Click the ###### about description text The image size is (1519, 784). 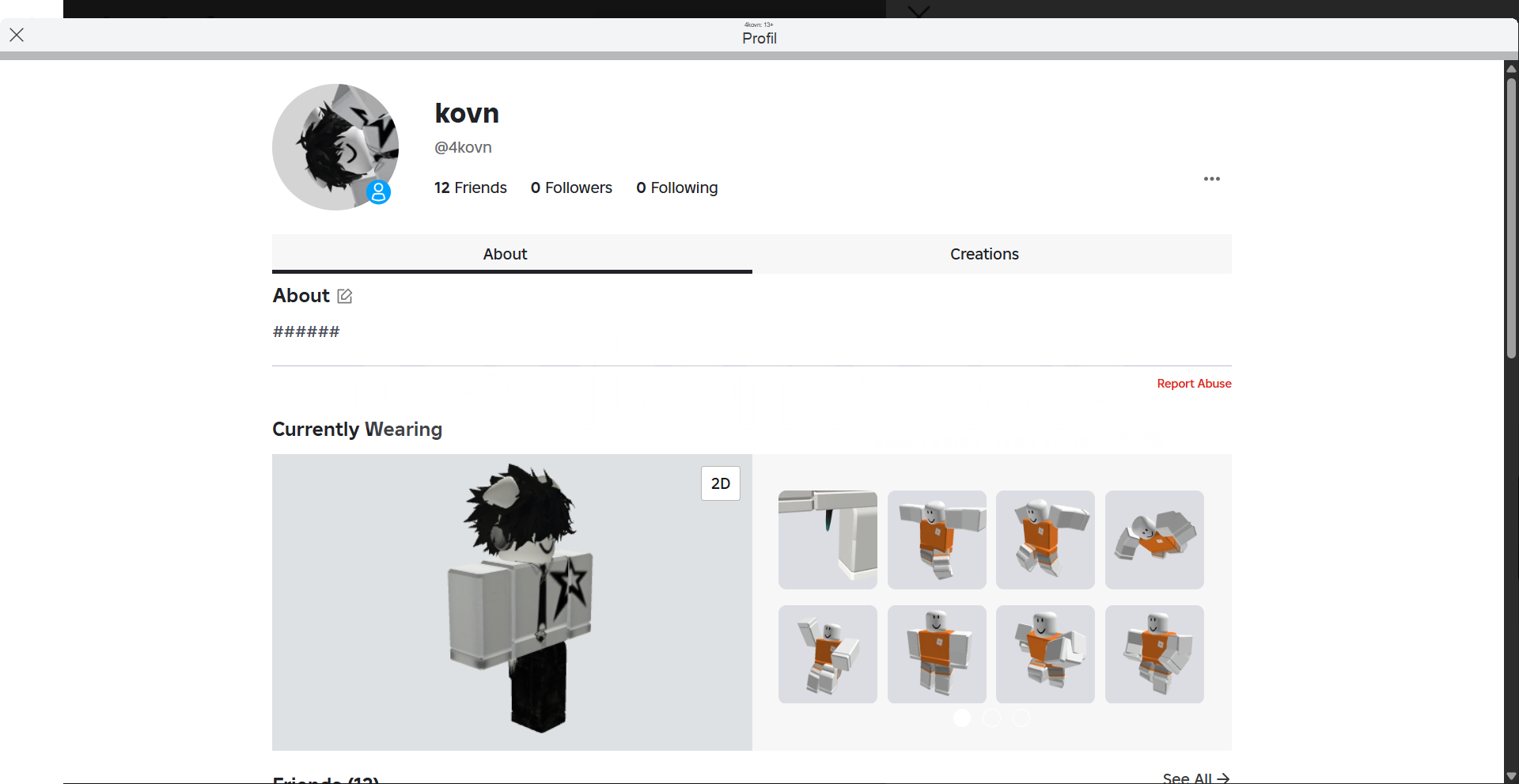[306, 331]
